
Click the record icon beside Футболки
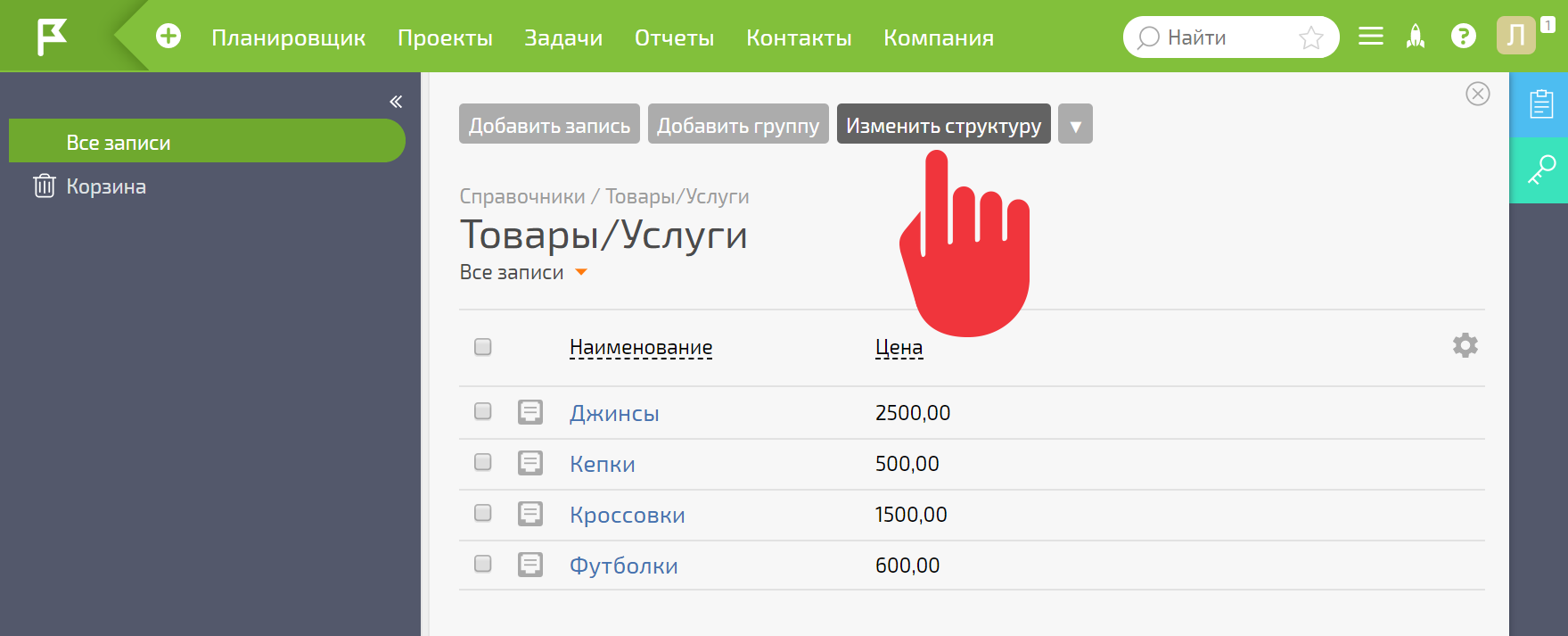(x=530, y=565)
